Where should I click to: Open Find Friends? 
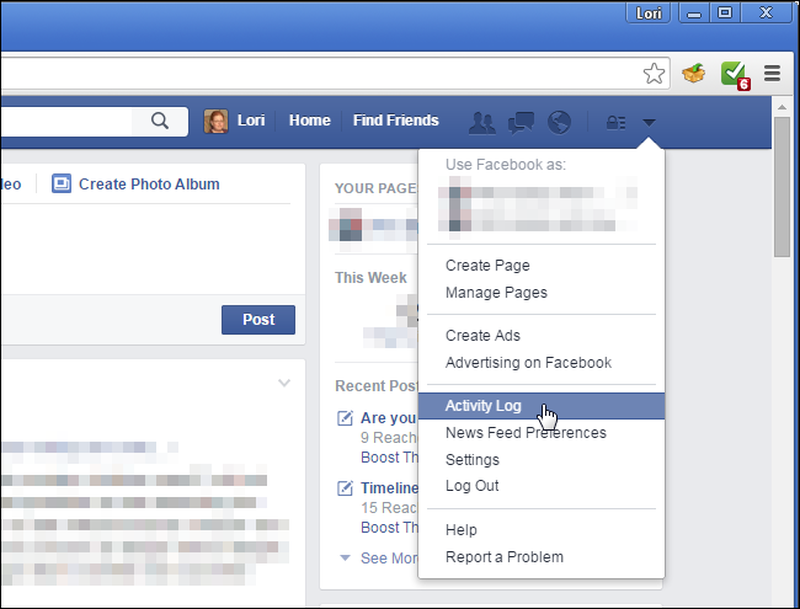396,120
